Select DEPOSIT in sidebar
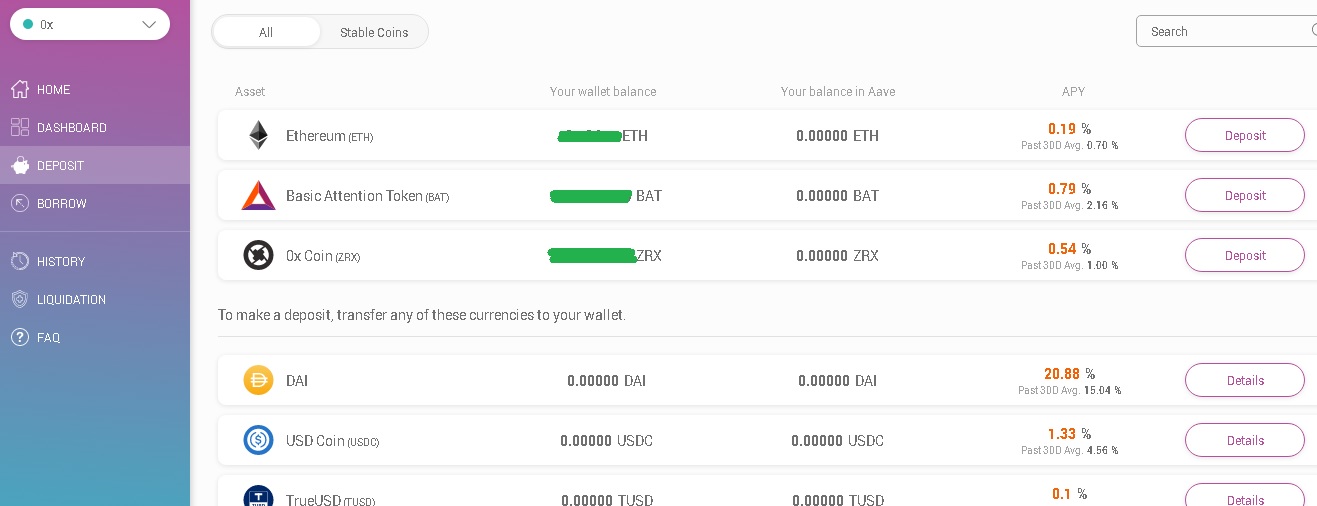Screen dimensions: 1317x506 pos(95,165)
